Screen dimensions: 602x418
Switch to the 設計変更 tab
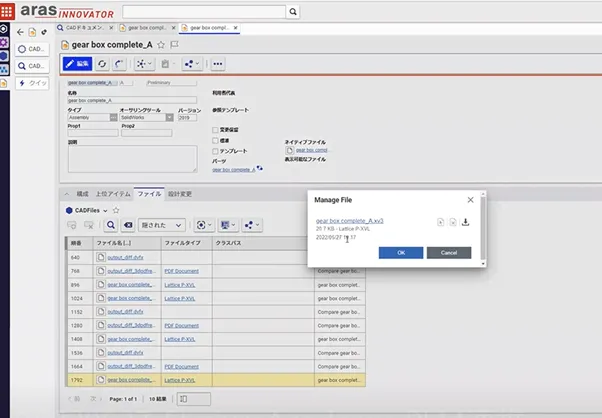180,194
